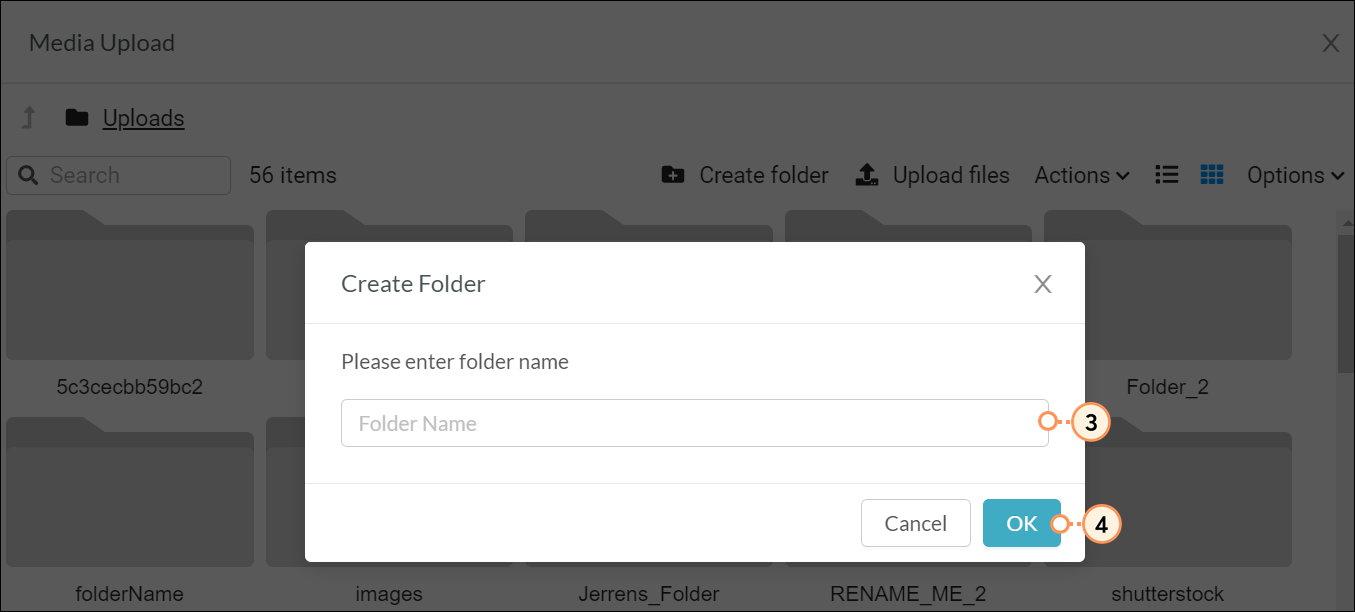Image resolution: width=1355 pixels, height=612 pixels.
Task: Click the images folder name
Action: tap(389, 594)
